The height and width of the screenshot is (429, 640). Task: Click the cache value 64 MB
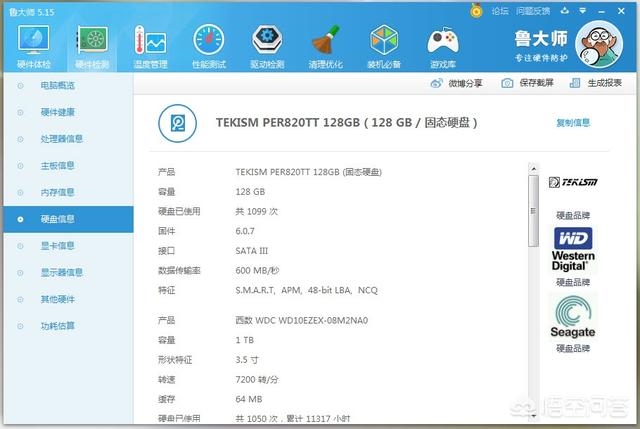[249, 399]
